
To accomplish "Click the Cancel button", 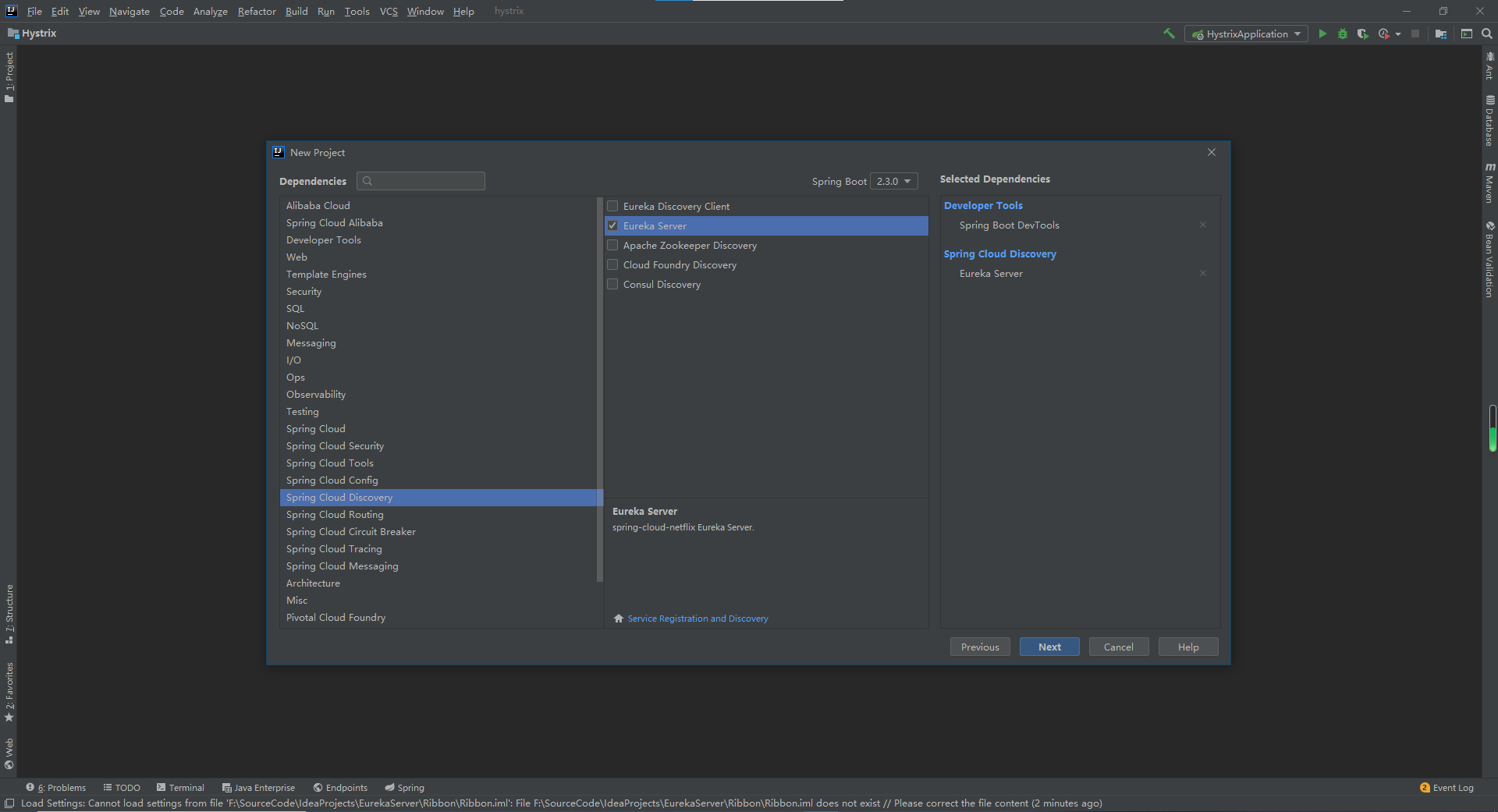I will click(x=1119, y=647).
